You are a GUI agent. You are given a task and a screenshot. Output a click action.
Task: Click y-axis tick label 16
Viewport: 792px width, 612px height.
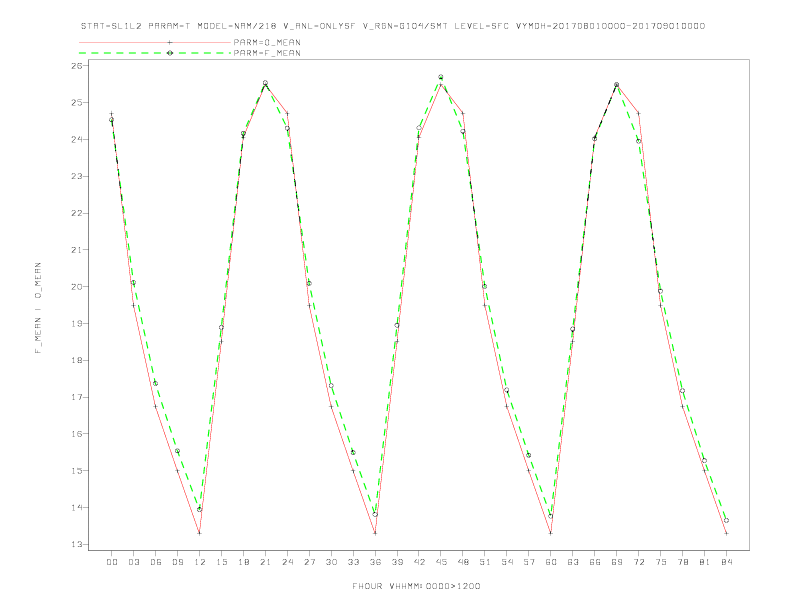pyautogui.click(x=76, y=434)
